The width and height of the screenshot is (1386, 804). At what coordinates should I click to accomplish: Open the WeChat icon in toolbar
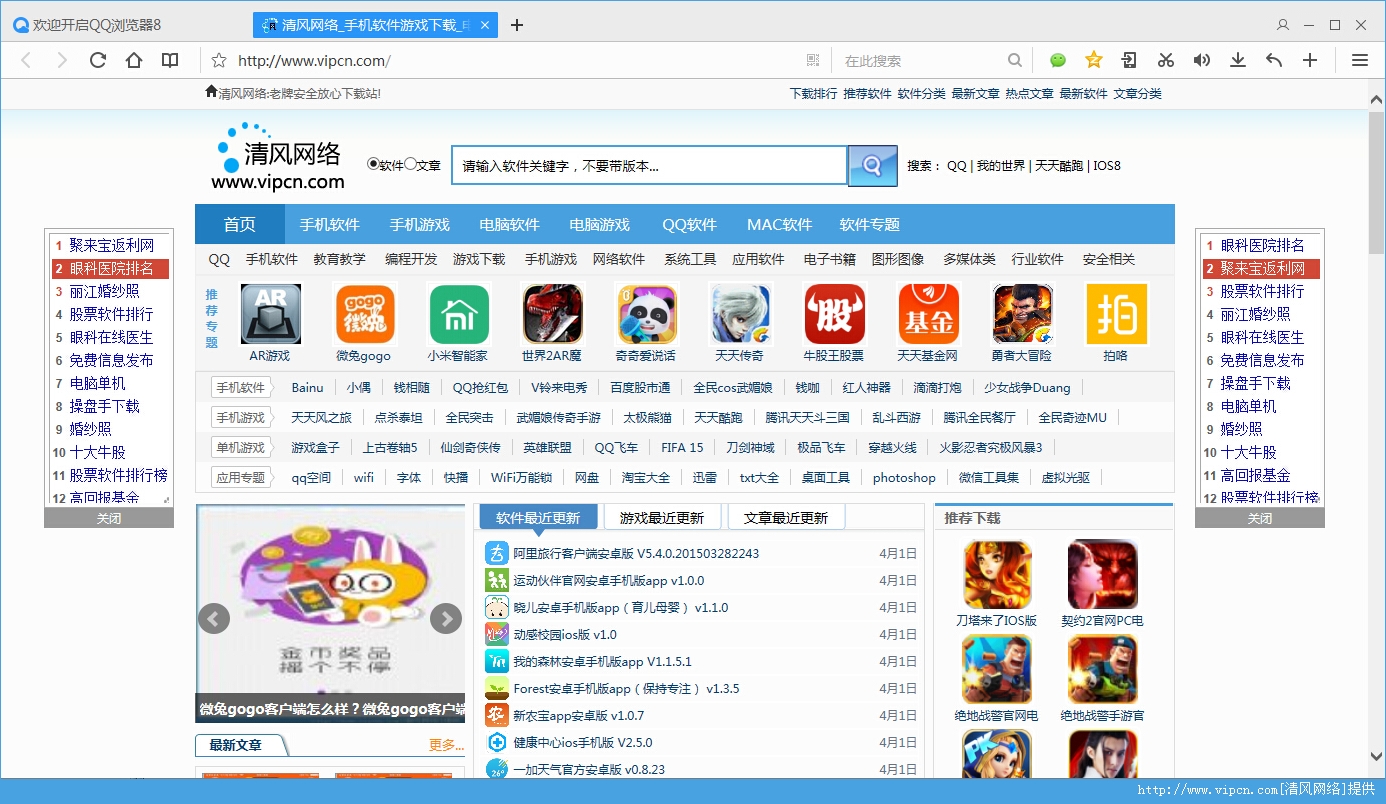tap(1058, 60)
